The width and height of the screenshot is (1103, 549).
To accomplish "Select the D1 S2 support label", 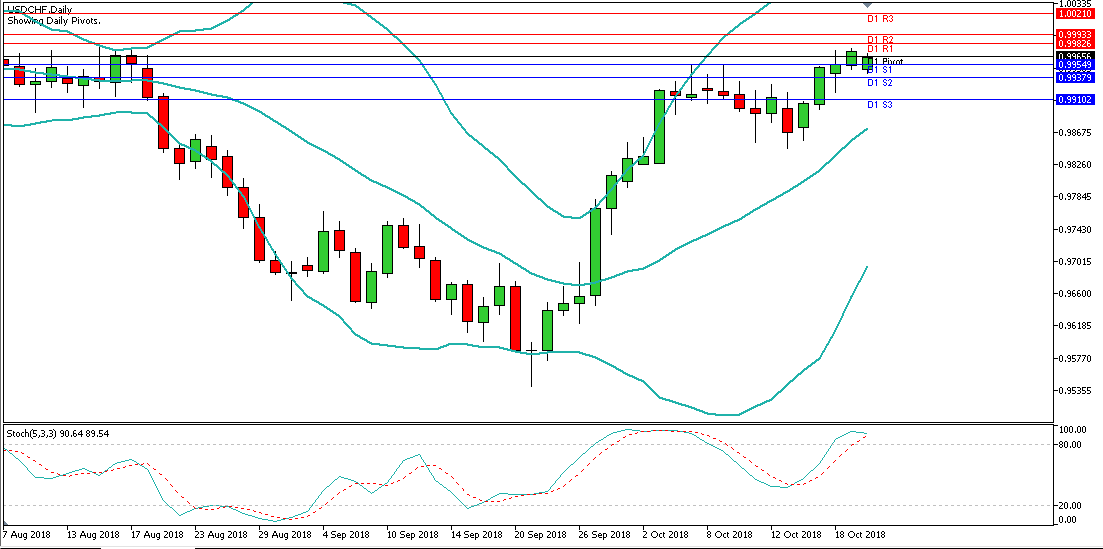I will pyautogui.click(x=879, y=83).
